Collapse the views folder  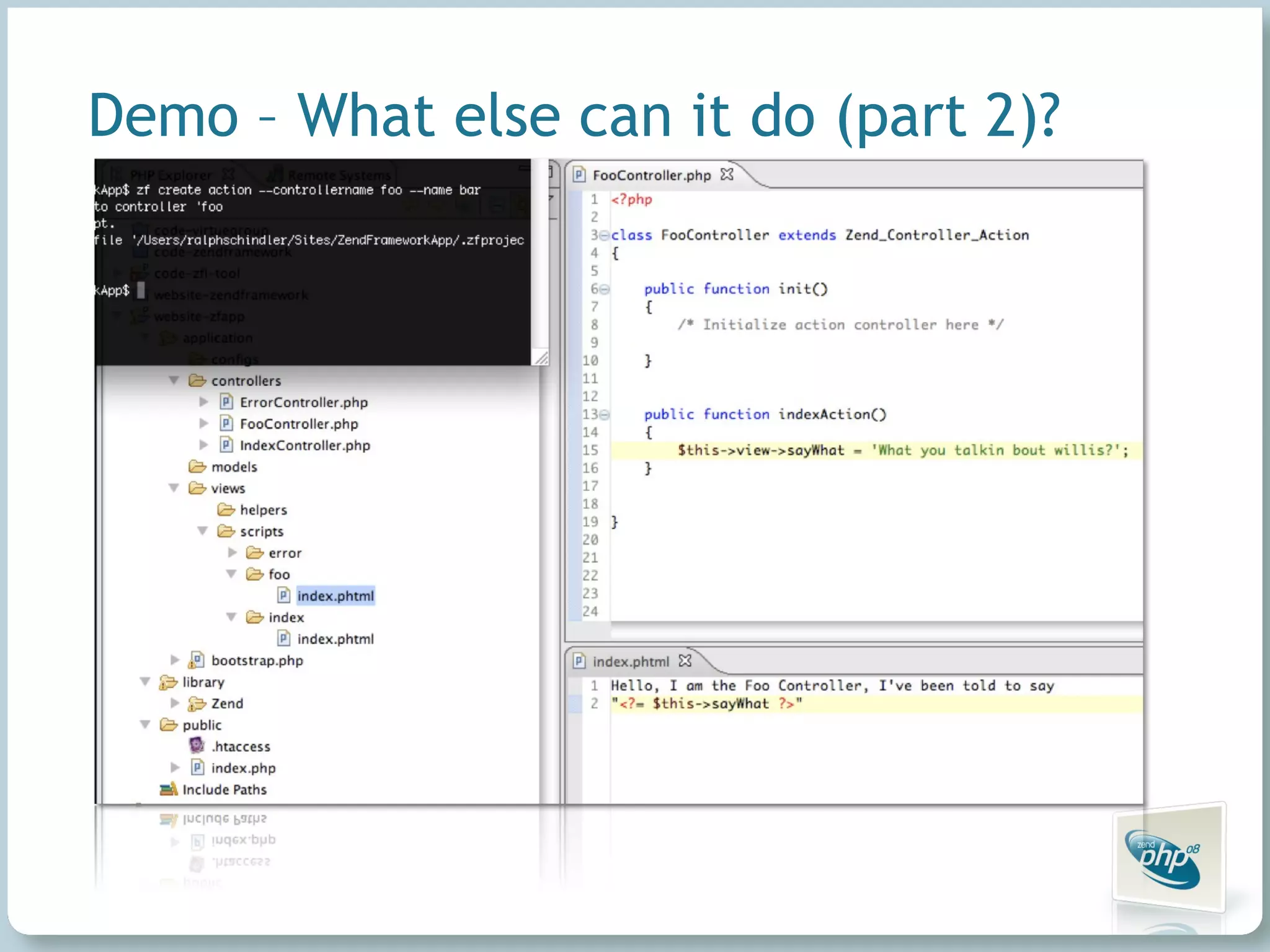click(174, 488)
